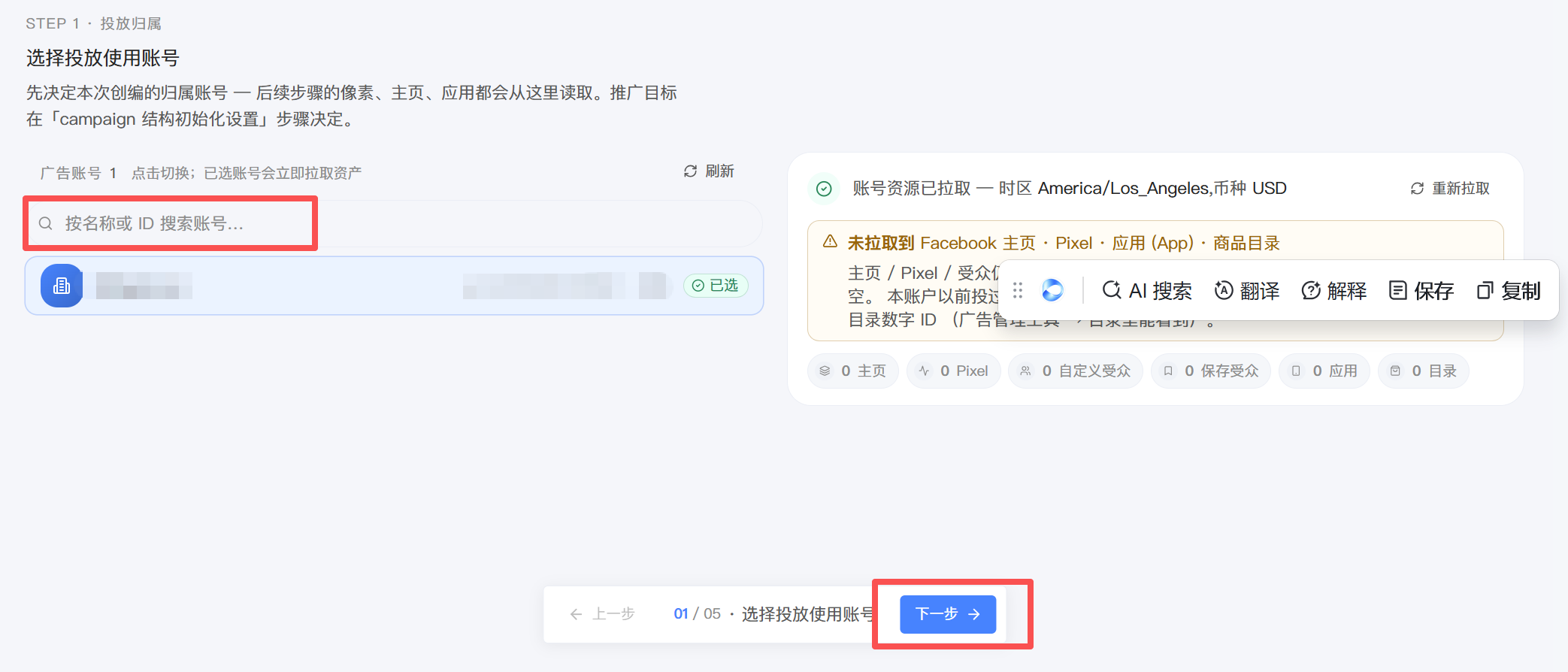Click the 已选 selected badge

point(716,286)
